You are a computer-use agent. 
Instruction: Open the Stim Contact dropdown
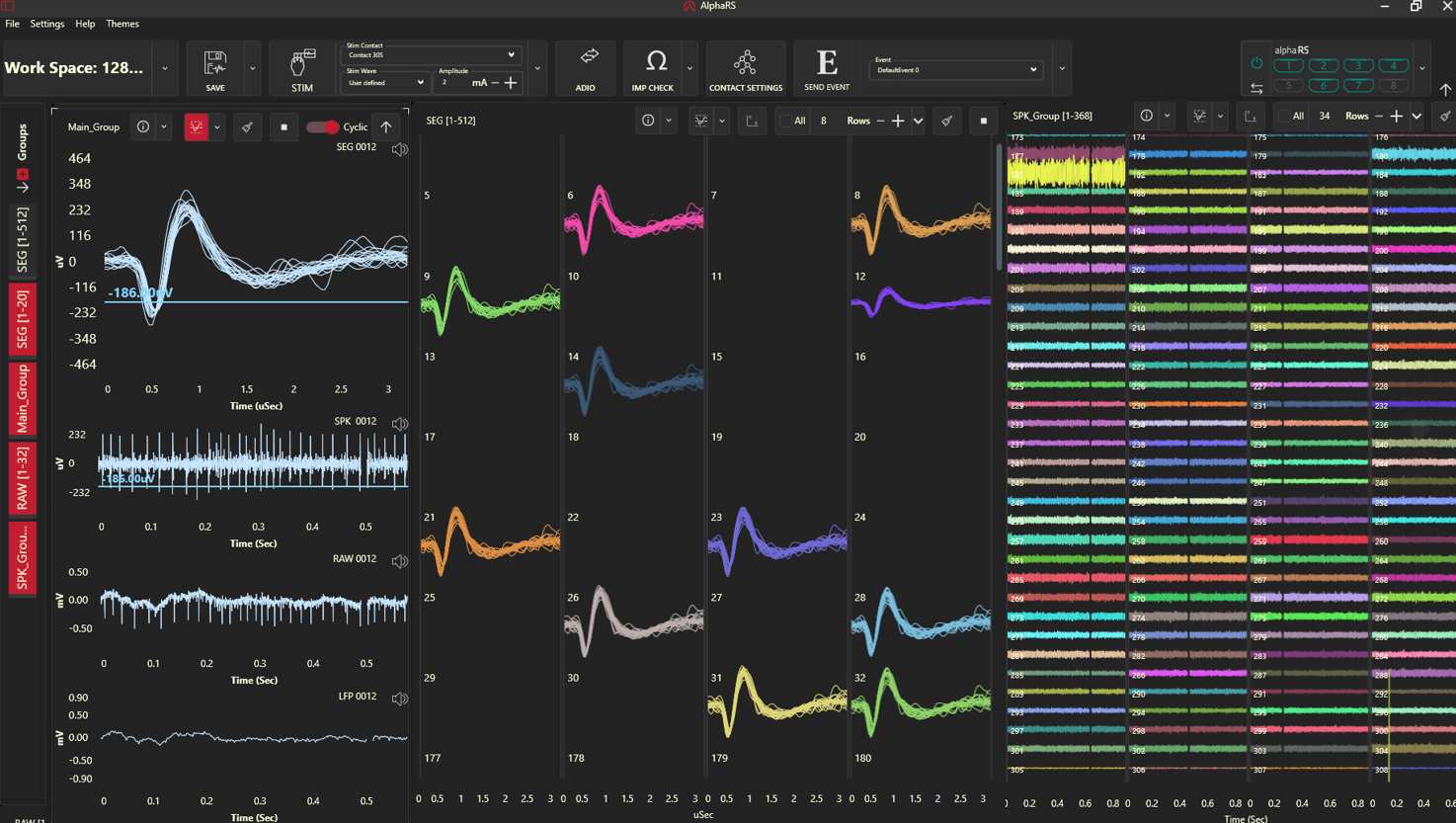click(431, 54)
